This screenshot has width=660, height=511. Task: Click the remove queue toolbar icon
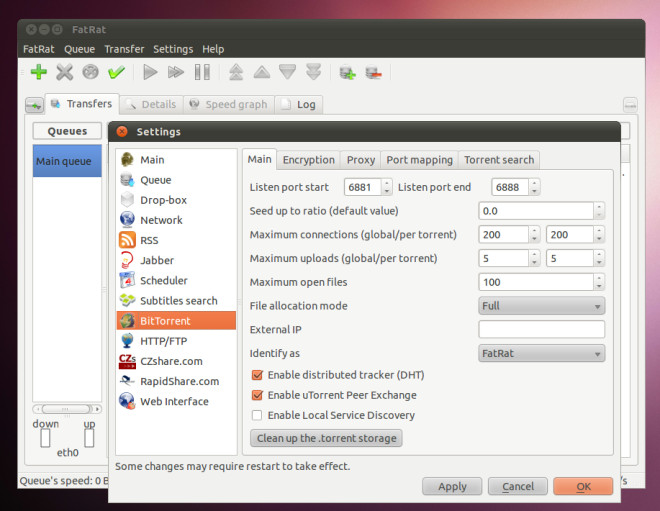click(x=374, y=72)
